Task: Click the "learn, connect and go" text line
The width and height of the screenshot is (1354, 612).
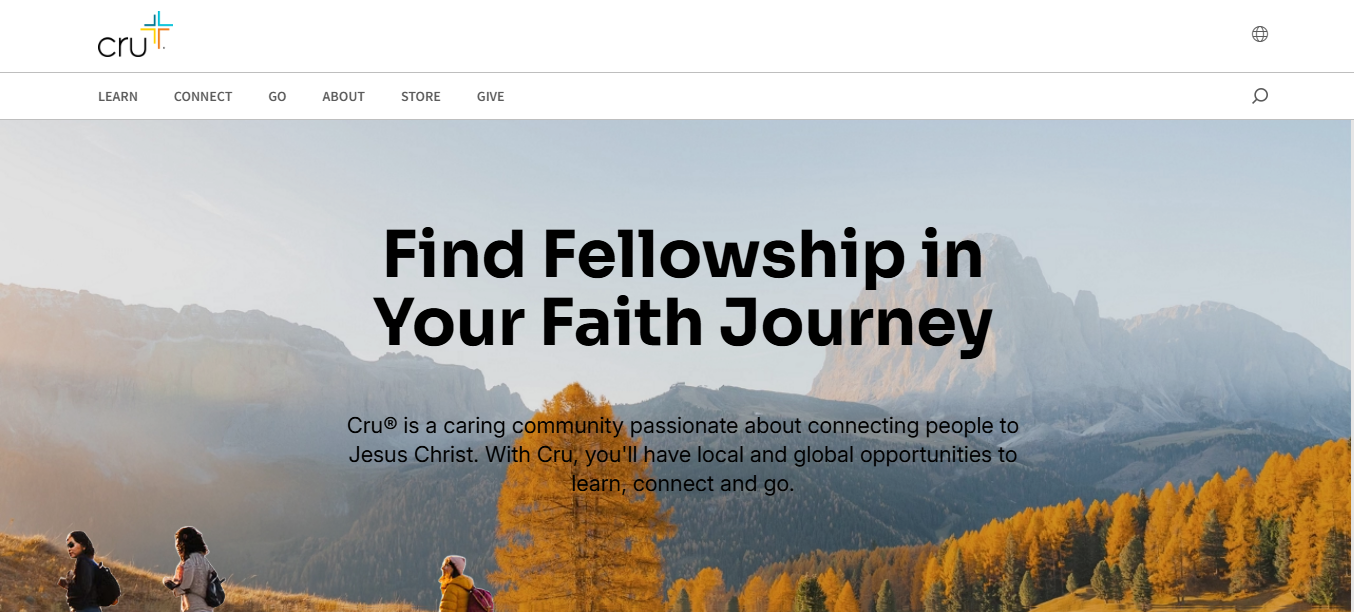Action: (x=682, y=484)
